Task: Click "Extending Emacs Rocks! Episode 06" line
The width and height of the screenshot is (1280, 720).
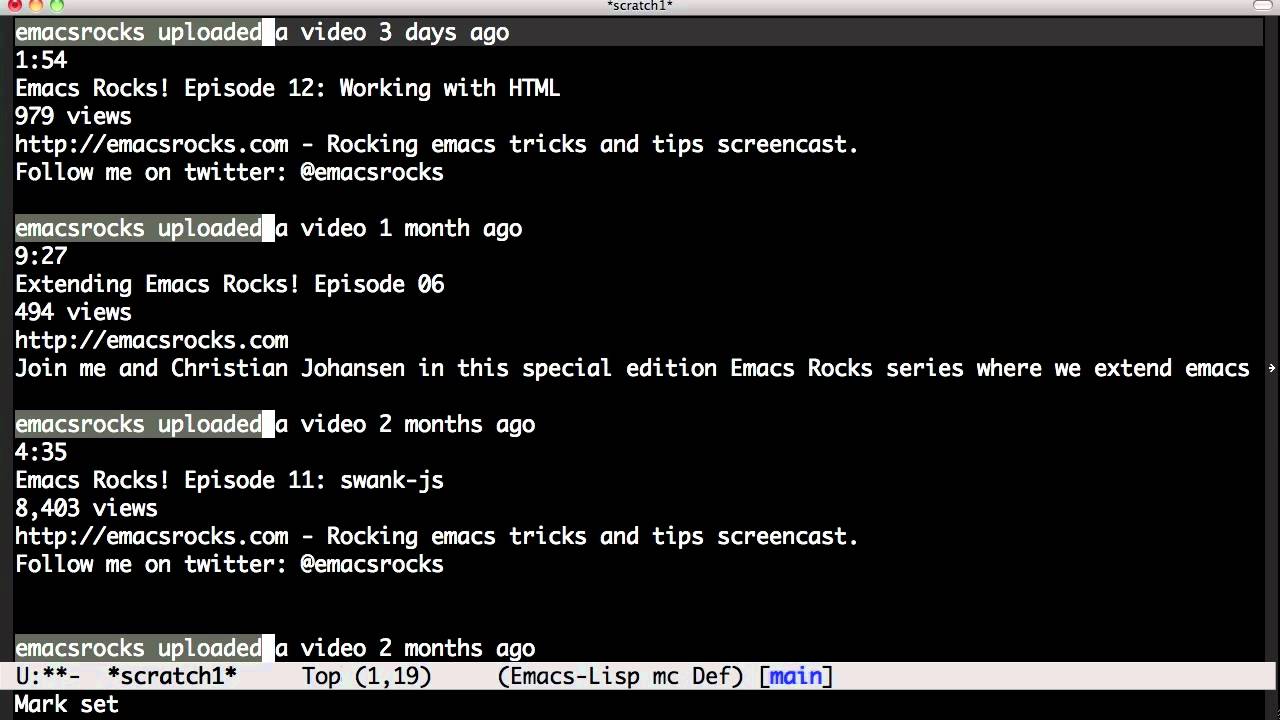Action: (229, 284)
